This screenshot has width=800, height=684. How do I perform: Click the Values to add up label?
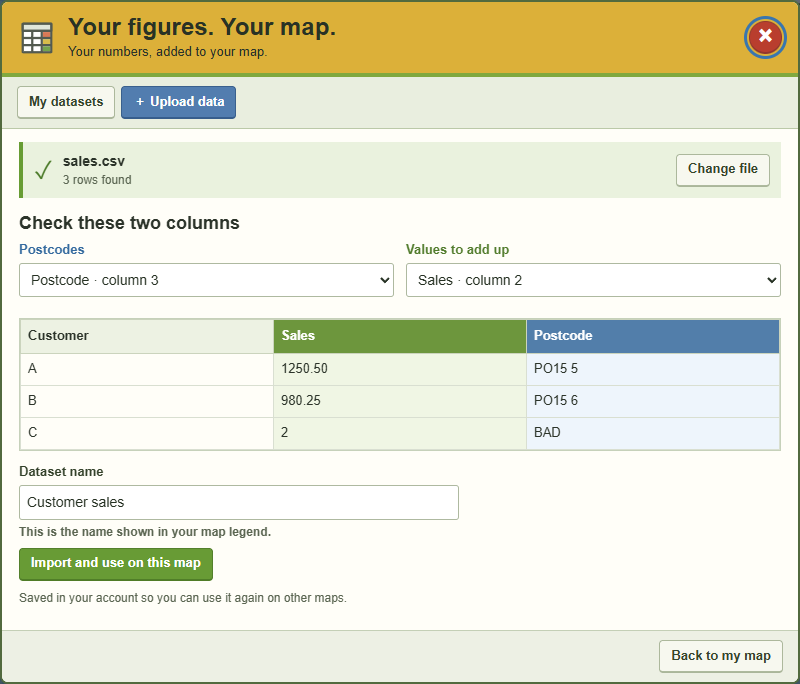click(457, 250)
